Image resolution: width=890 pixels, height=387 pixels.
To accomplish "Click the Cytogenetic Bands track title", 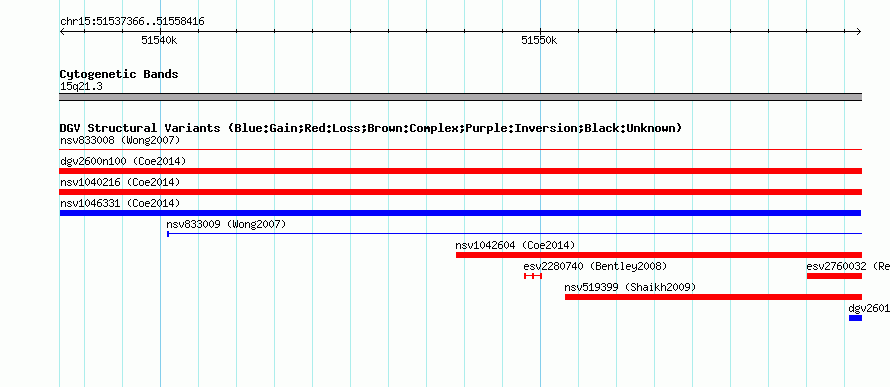I will [x=119, y=74].
